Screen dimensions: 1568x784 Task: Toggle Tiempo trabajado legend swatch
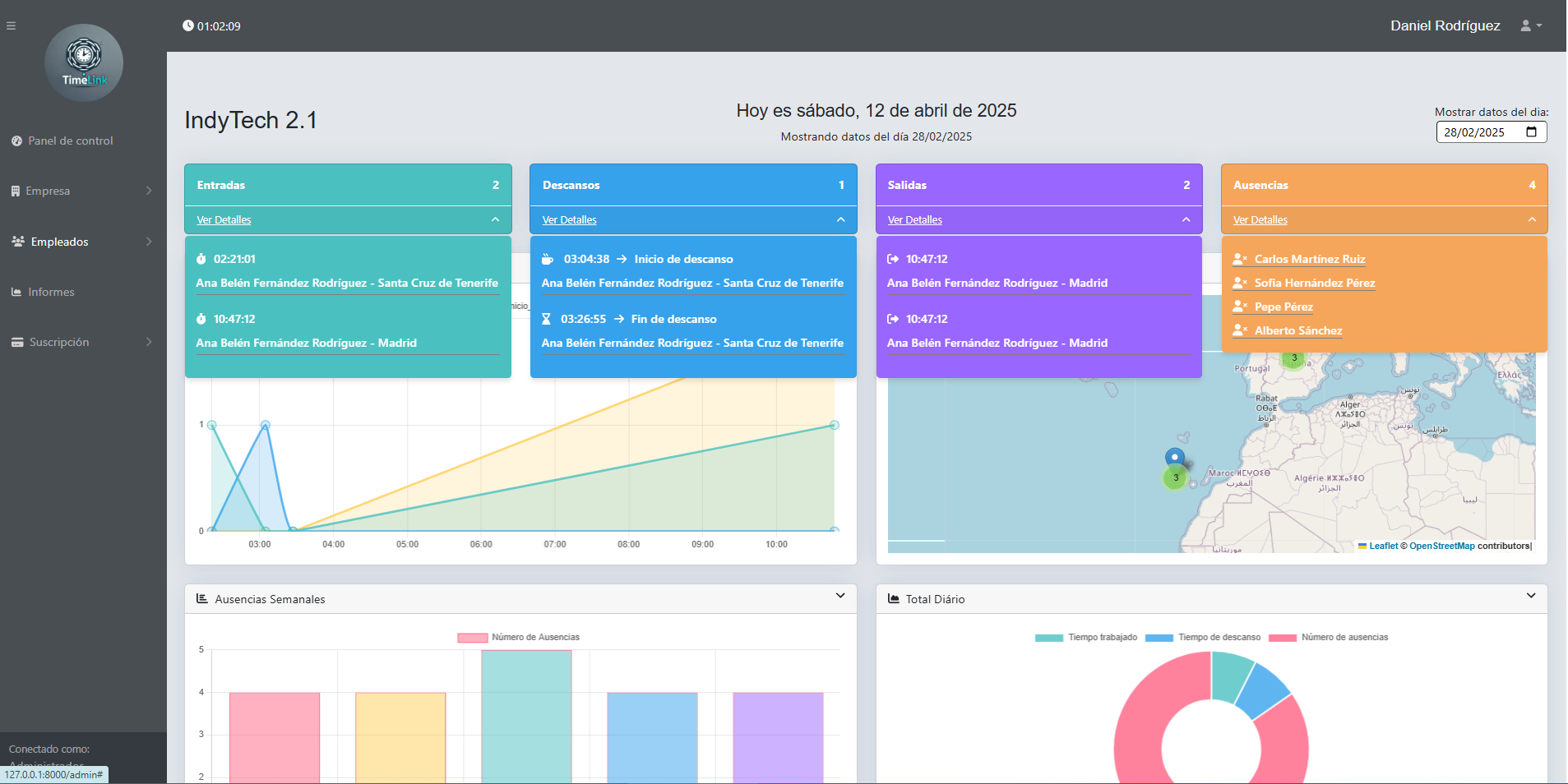1049,638
